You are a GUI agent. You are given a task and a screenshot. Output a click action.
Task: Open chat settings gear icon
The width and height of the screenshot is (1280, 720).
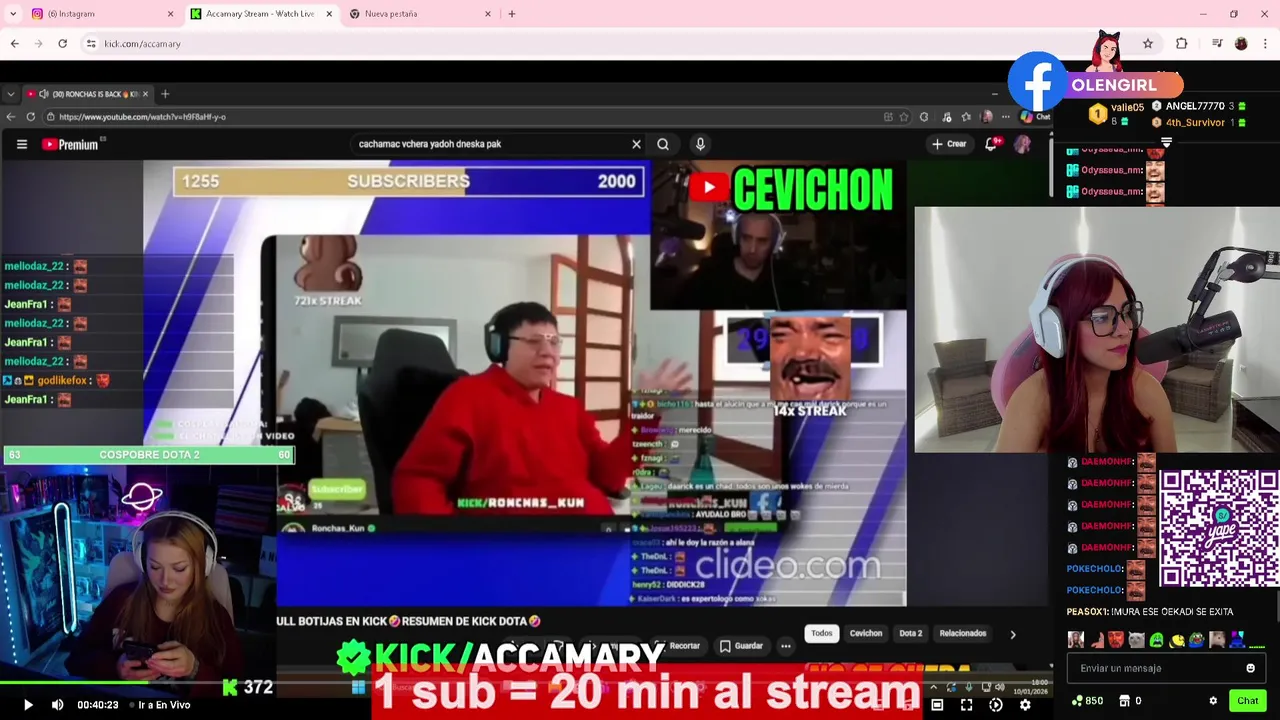point(1213,701)
